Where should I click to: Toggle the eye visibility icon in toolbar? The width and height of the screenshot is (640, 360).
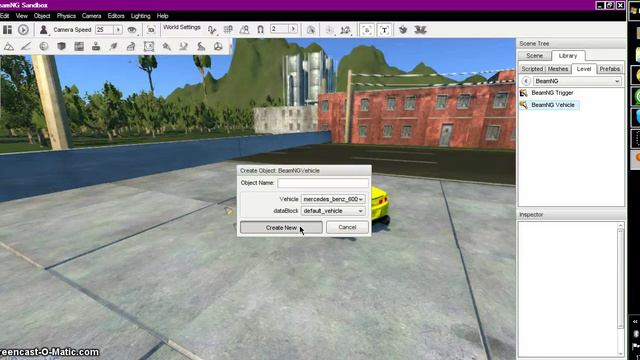click(132, 30)
